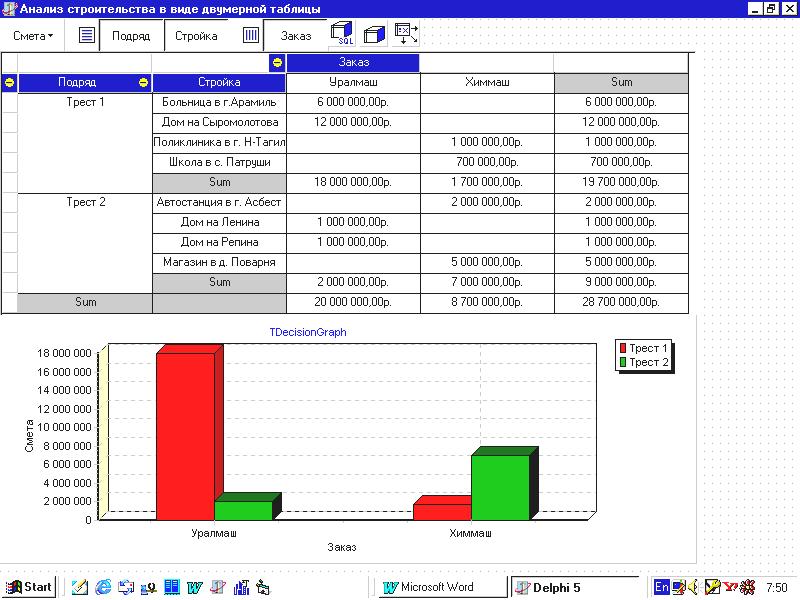The height and width of the screenshot is (600, 800).
Task: Click the Дом на Репина cell
Action: coord(219,242)
